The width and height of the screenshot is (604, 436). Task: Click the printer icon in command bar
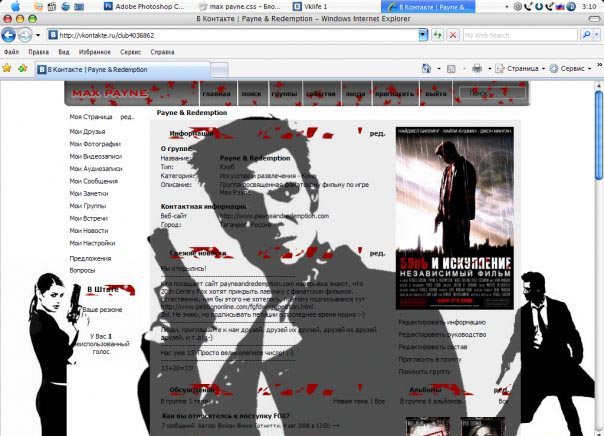(477, 69)
